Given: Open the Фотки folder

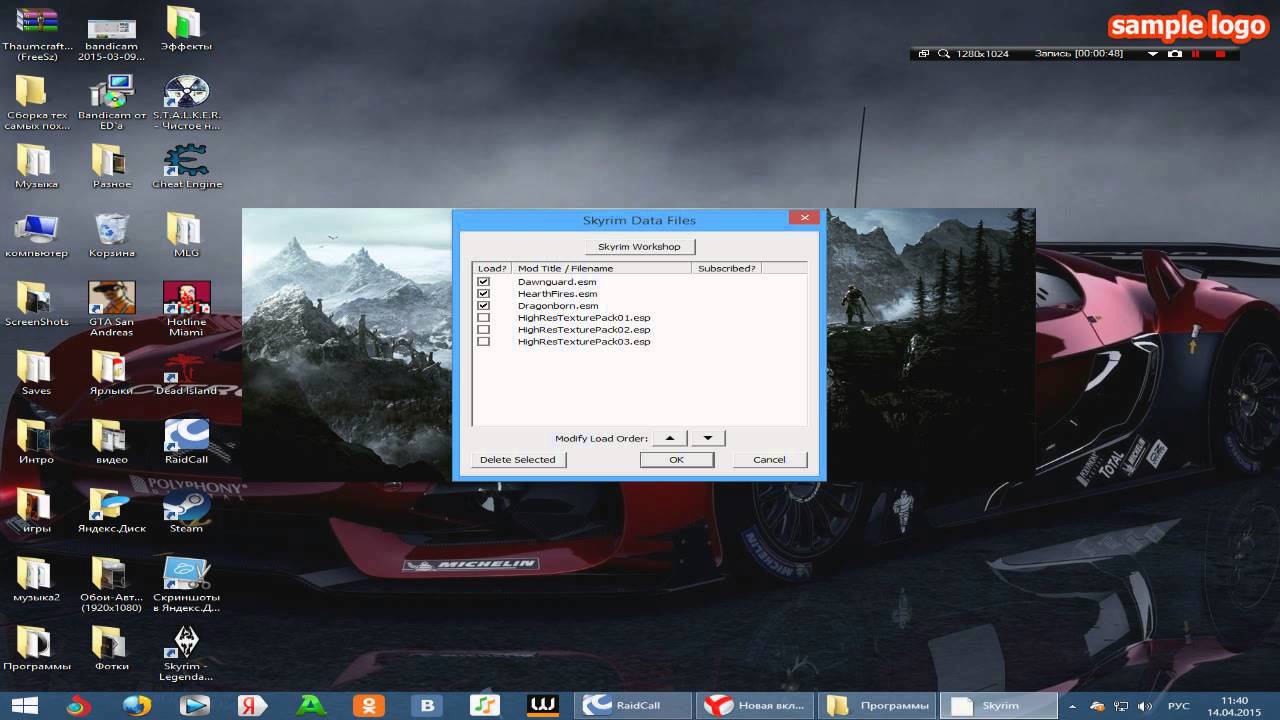Looking at the screenshot, I should (111, 649).
